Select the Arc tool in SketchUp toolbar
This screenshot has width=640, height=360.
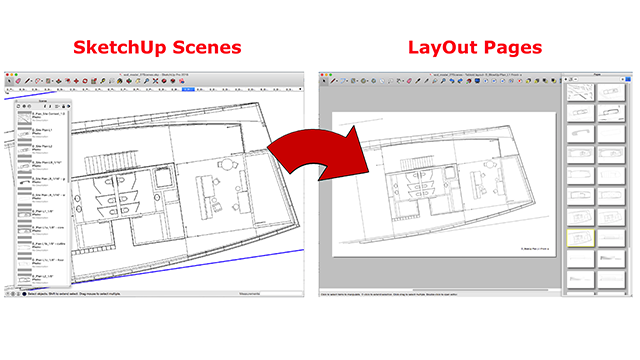coord(38,81)
